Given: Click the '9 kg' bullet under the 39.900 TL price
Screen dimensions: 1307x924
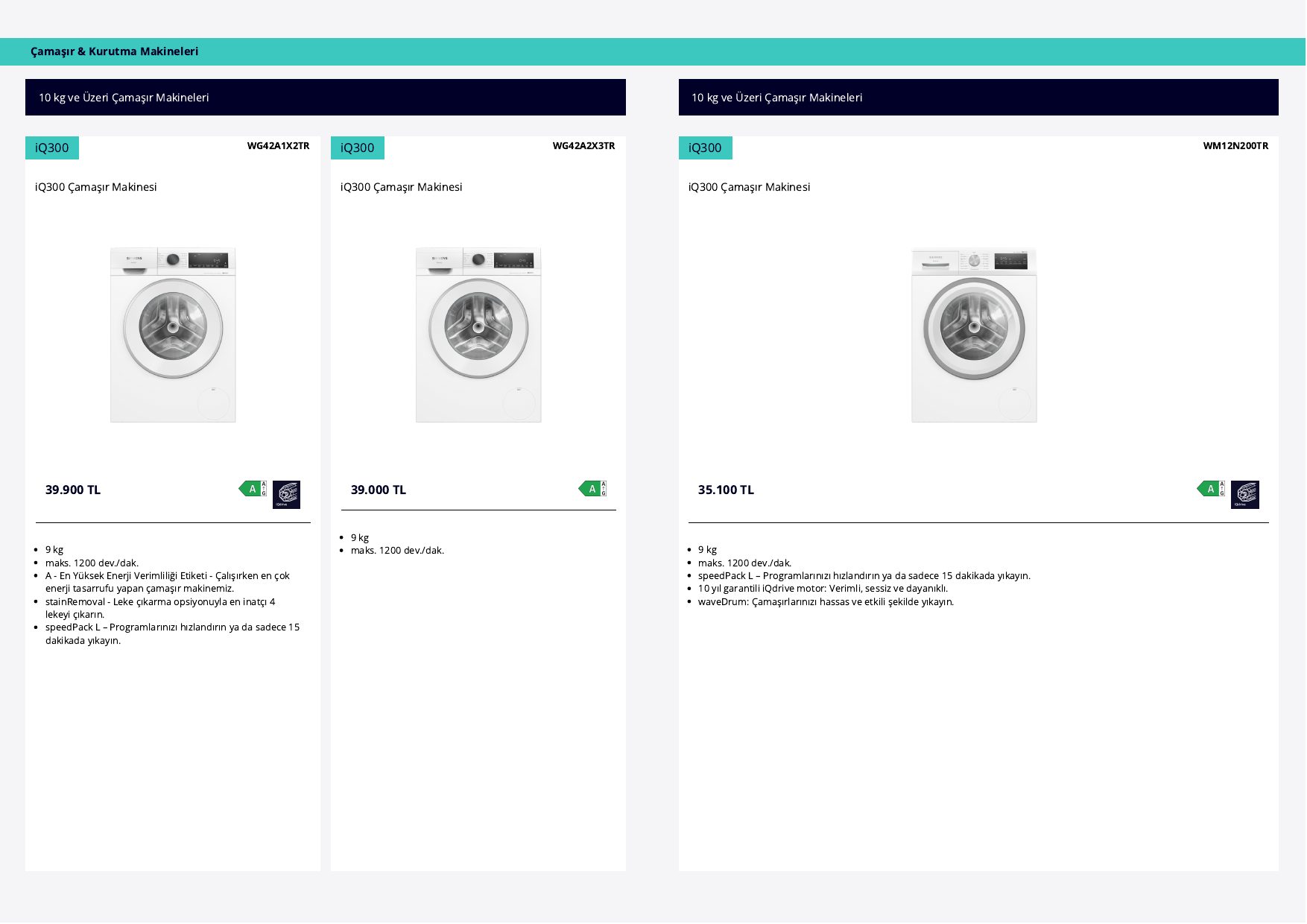Looking at the screenshot, I should point(54,550).
